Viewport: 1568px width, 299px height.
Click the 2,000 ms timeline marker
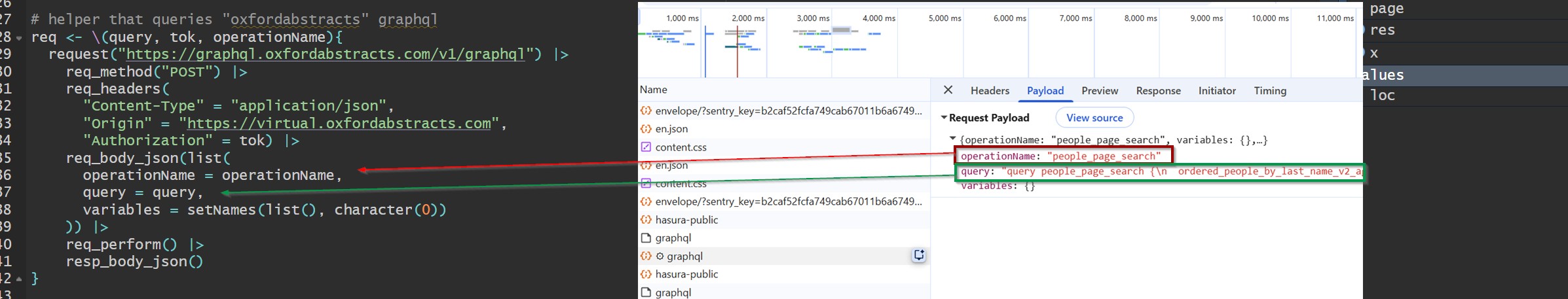(x=748, y=18)
